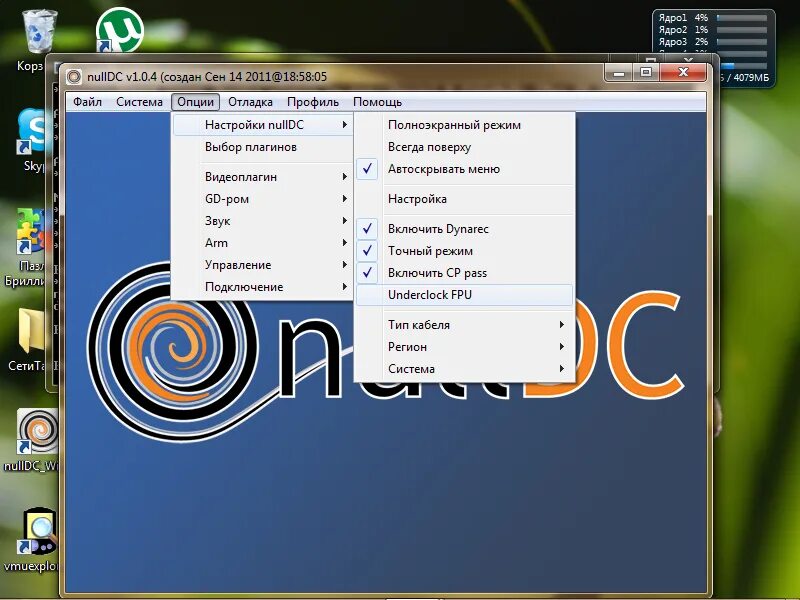The image size is (800, 600).
Task: Expand the 'Система' submenu in settings
Action: pyautogui.click(x=464, y=368)
